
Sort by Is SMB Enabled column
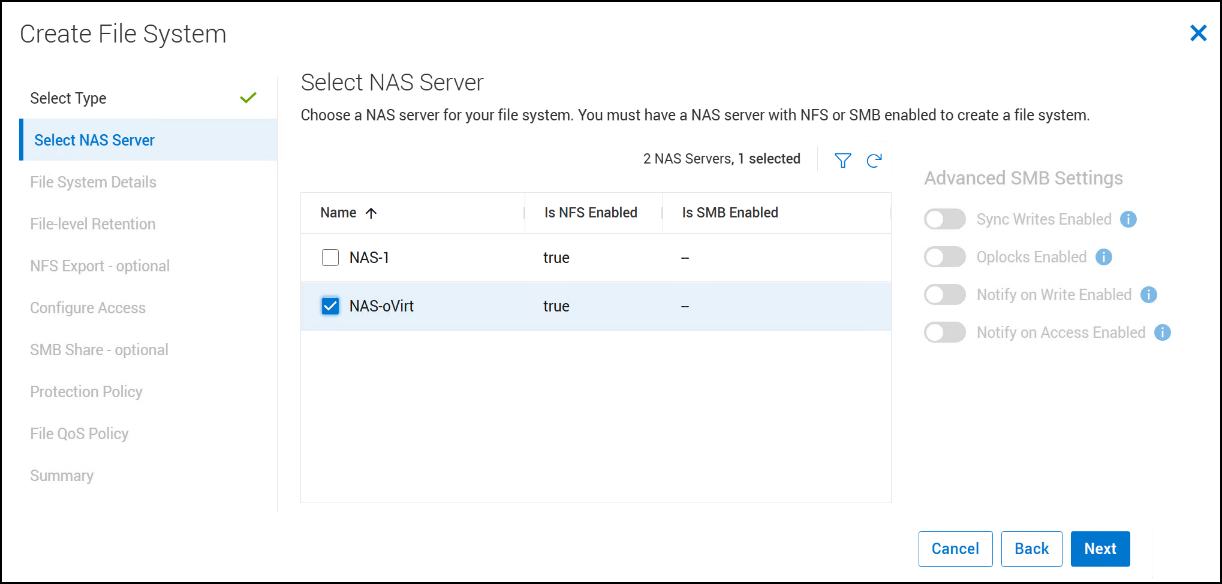coord(730,213)
